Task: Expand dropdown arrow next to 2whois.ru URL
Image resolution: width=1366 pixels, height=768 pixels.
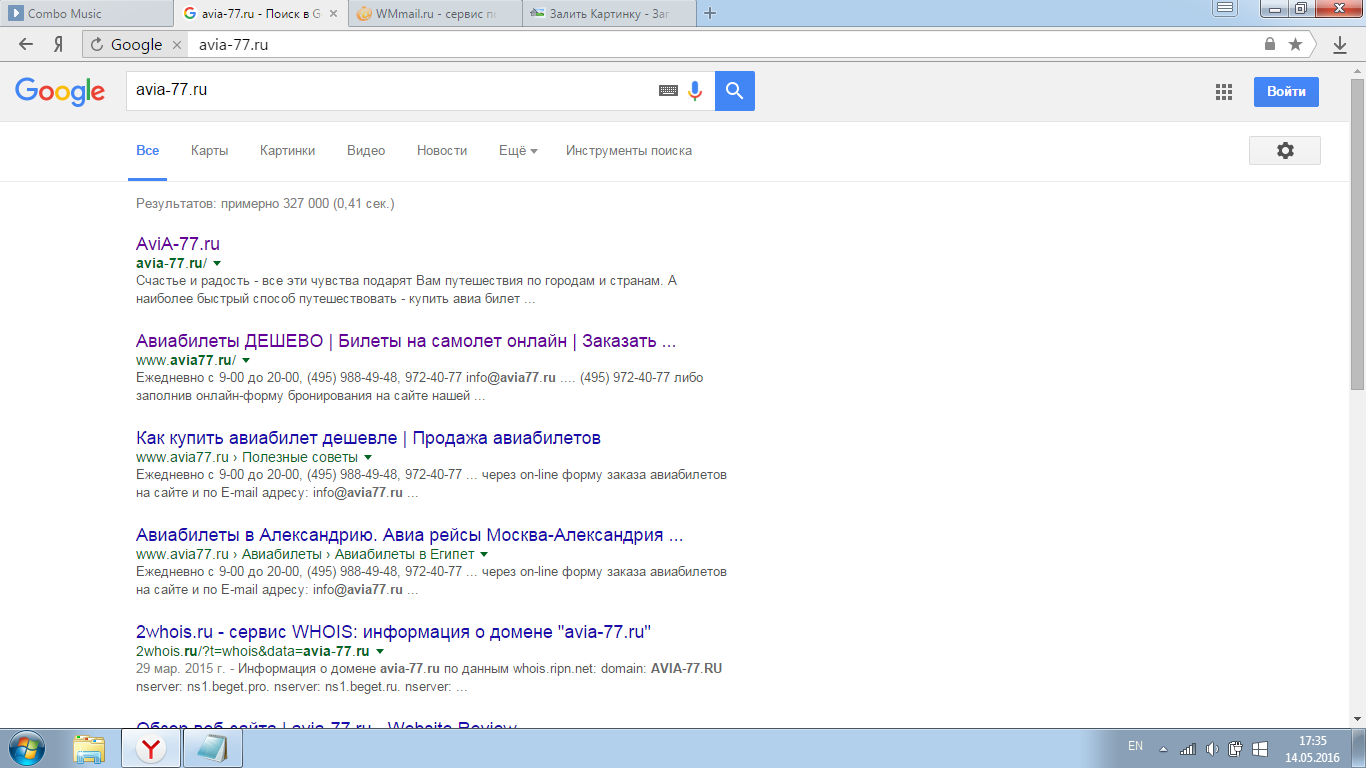Action: pos(380,652)
